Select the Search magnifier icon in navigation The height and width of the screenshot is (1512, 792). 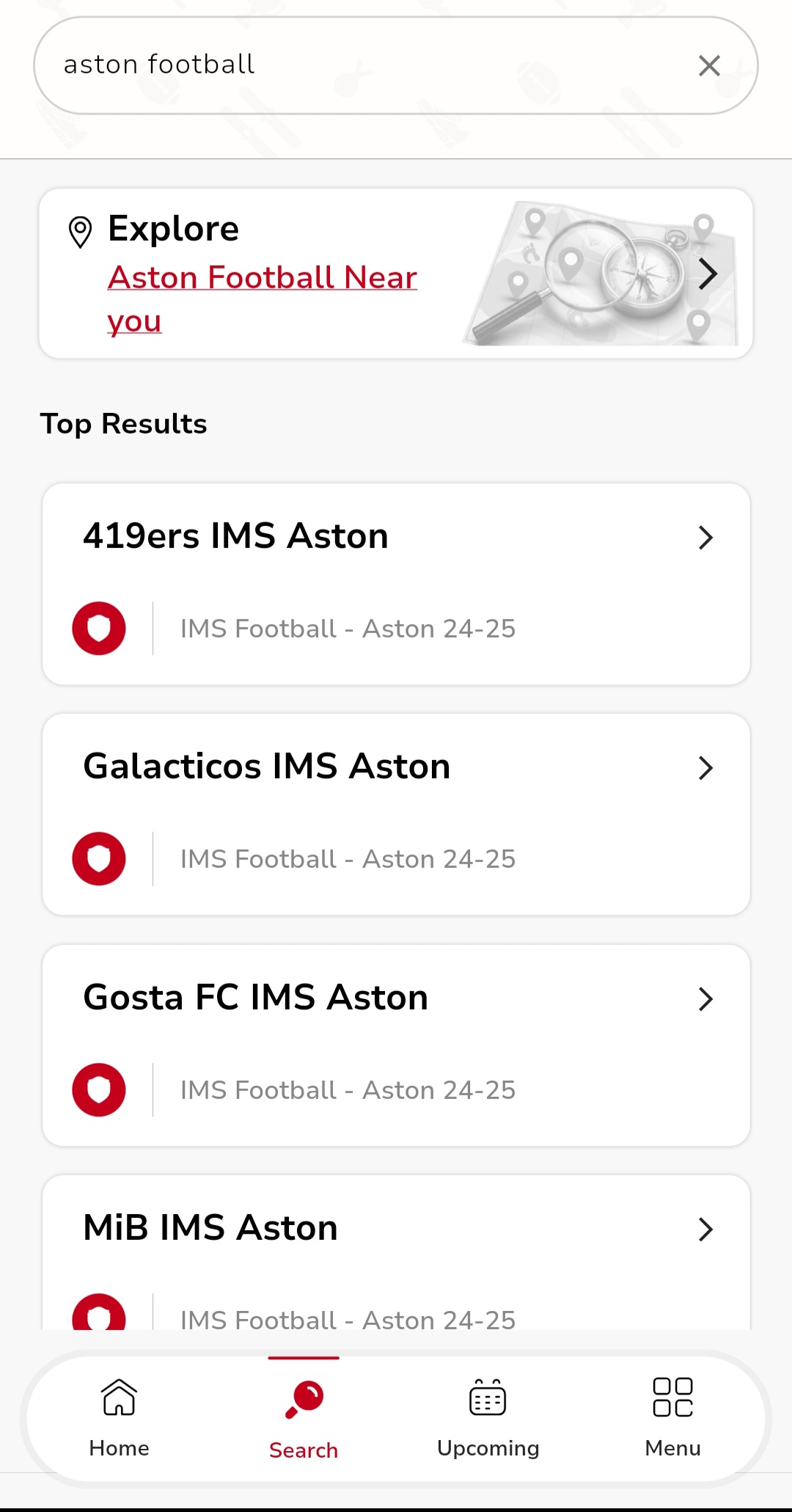click(x=304, y=1399)
